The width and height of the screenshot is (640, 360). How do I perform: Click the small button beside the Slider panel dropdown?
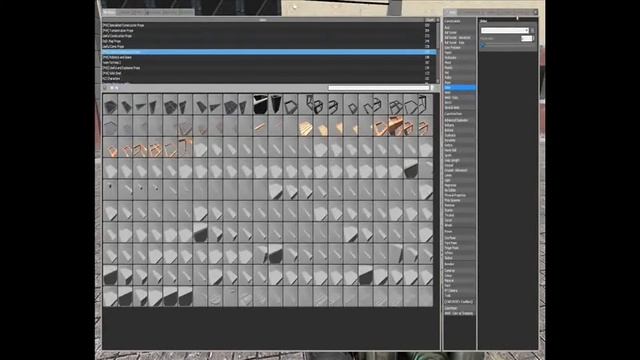(x=532, y=30)
